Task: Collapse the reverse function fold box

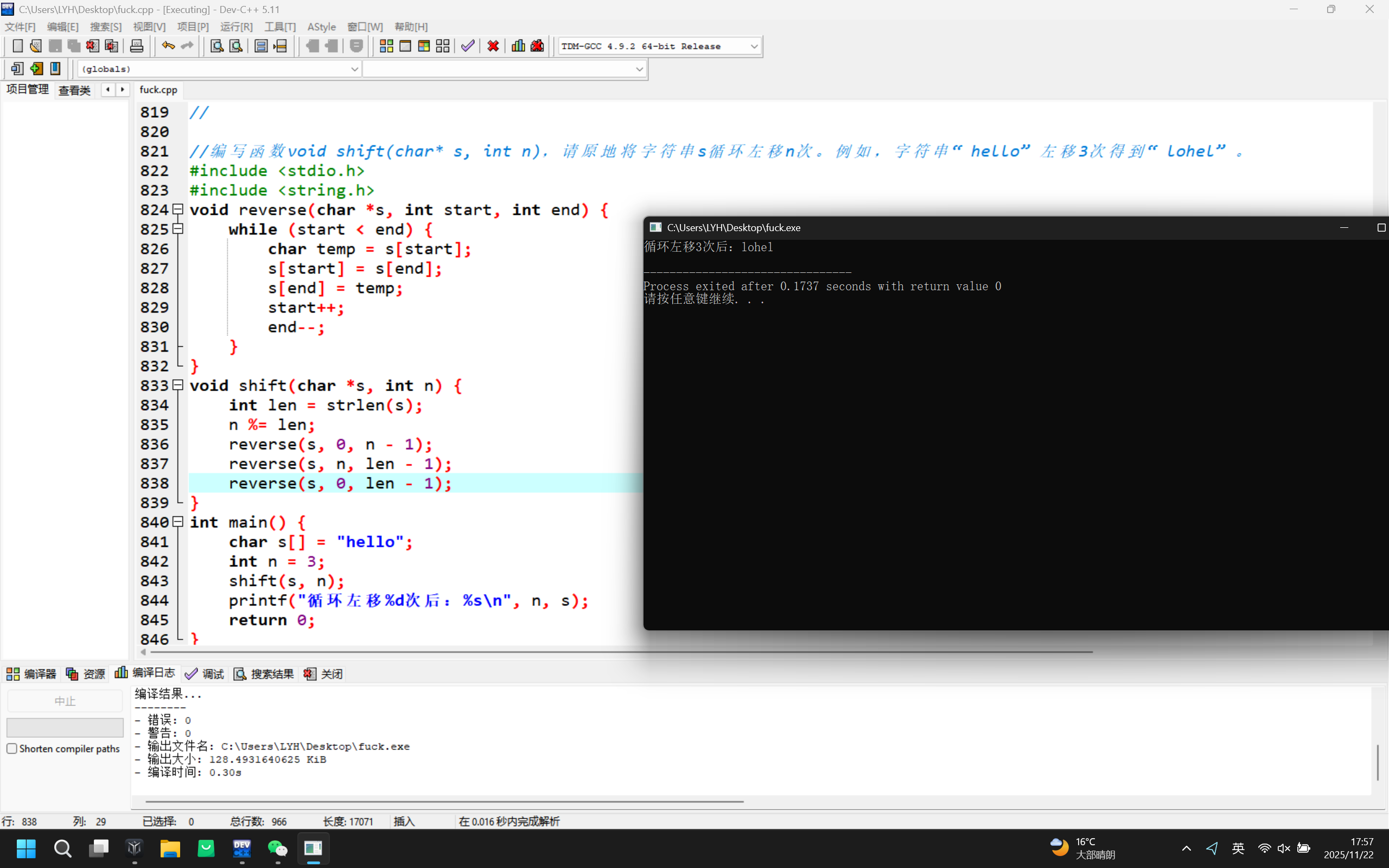Action: [178, 209]
